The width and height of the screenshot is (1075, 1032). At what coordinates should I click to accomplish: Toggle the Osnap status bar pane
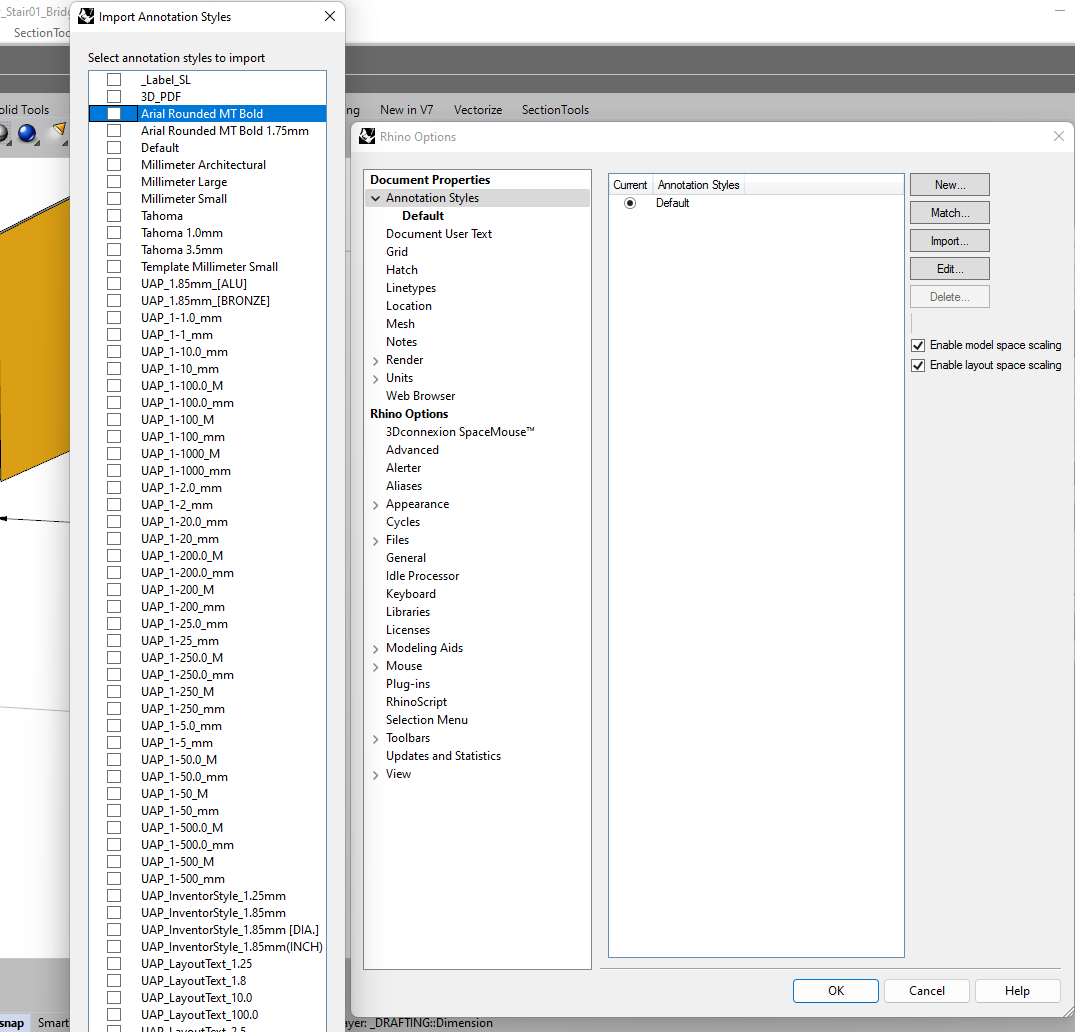coord(12,1023)
